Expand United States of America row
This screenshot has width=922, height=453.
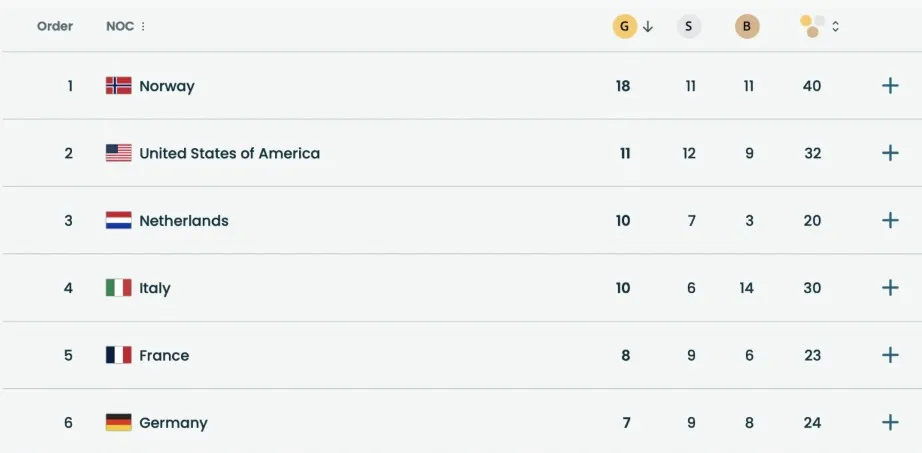pyautogui.click(x=890, y=153)
